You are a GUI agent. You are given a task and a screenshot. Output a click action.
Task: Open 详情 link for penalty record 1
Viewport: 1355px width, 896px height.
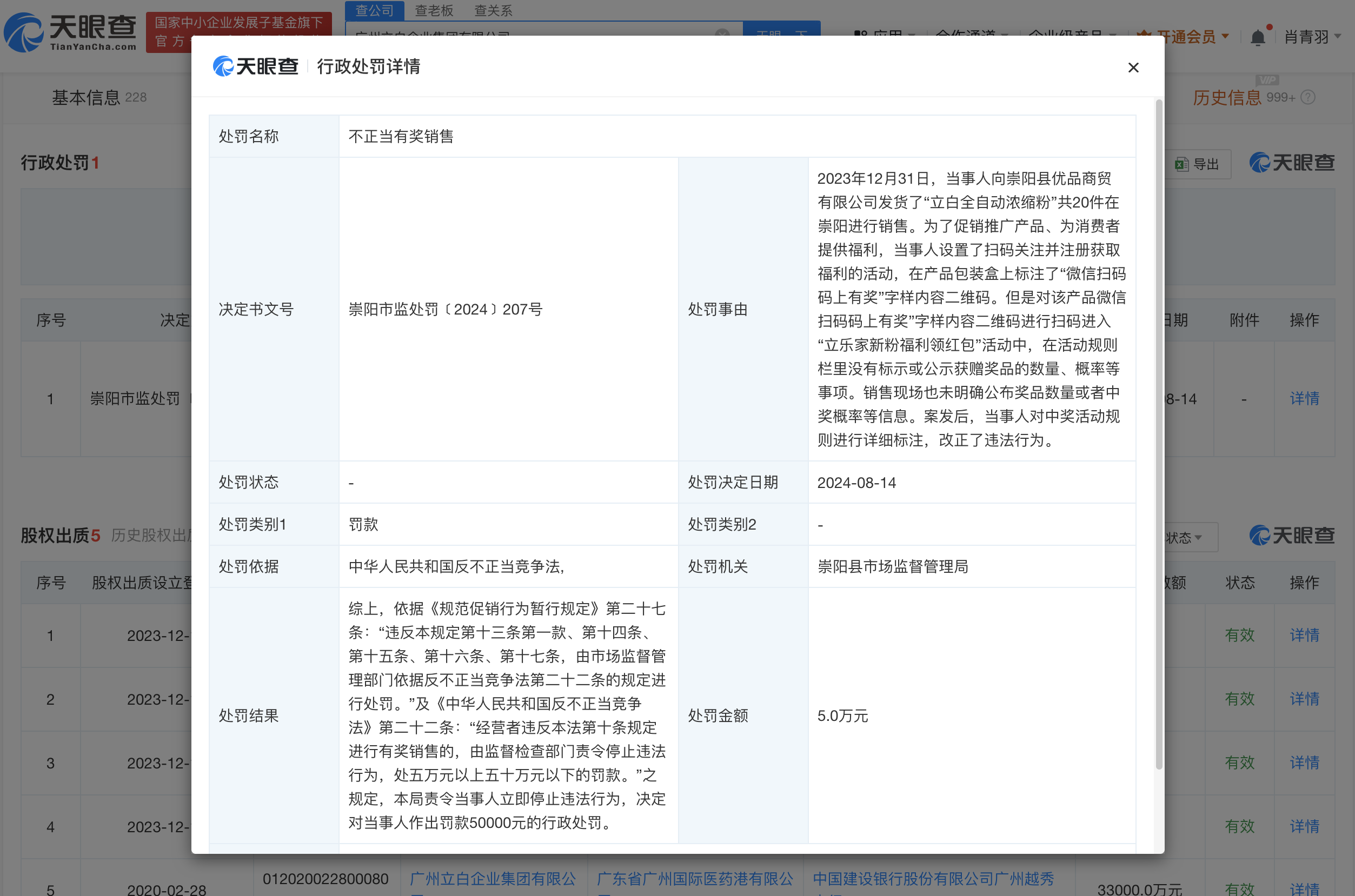click(x=1304, y=399)
